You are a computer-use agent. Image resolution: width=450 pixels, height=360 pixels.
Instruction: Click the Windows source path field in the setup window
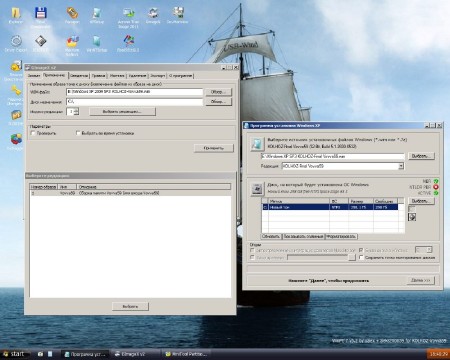(332, 156)
